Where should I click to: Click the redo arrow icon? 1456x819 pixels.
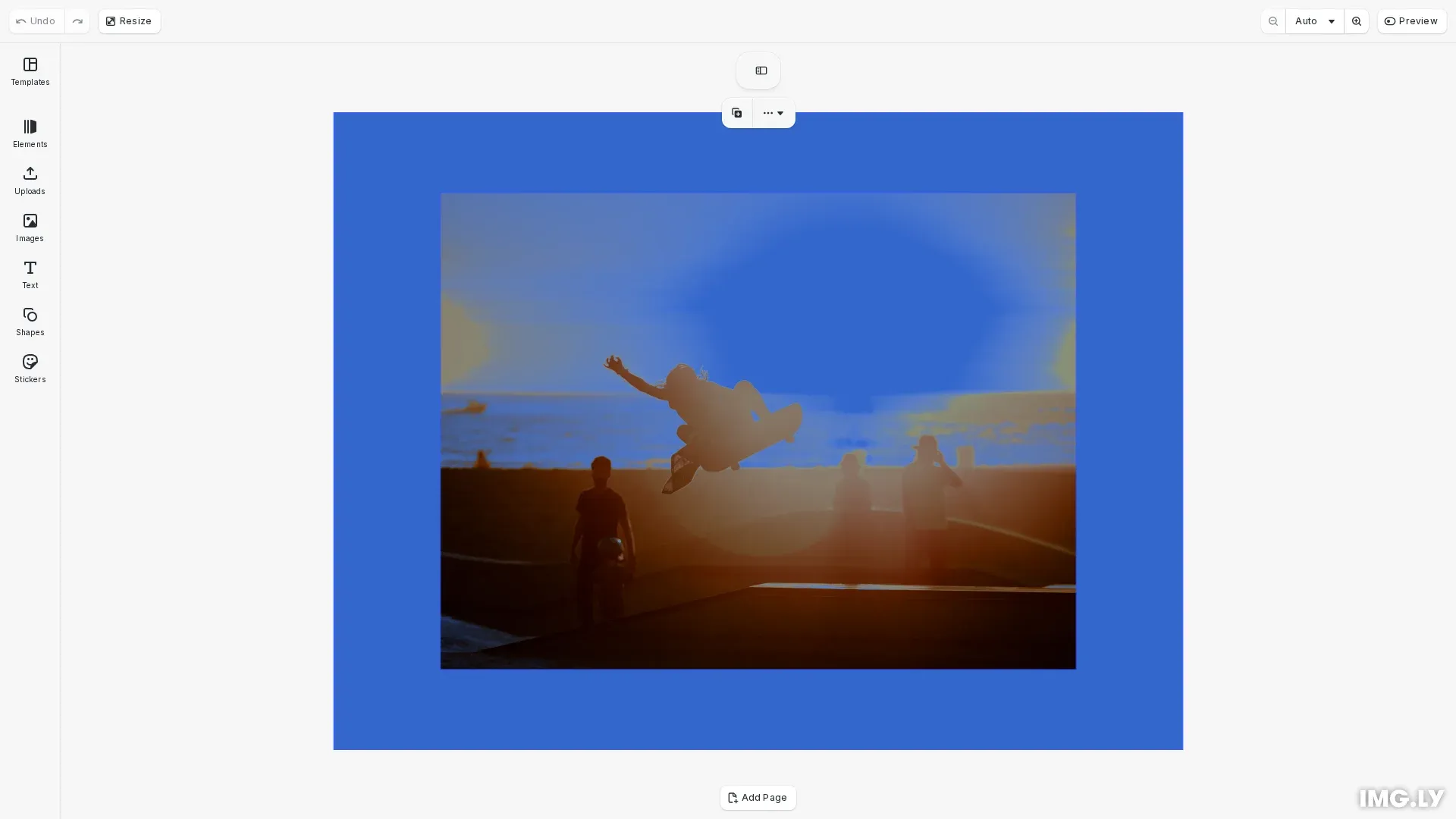pos(77,21)
